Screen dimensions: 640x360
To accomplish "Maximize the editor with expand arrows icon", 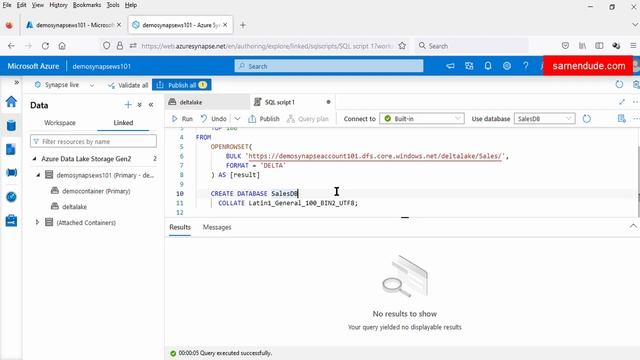I will tap(622, 102).
